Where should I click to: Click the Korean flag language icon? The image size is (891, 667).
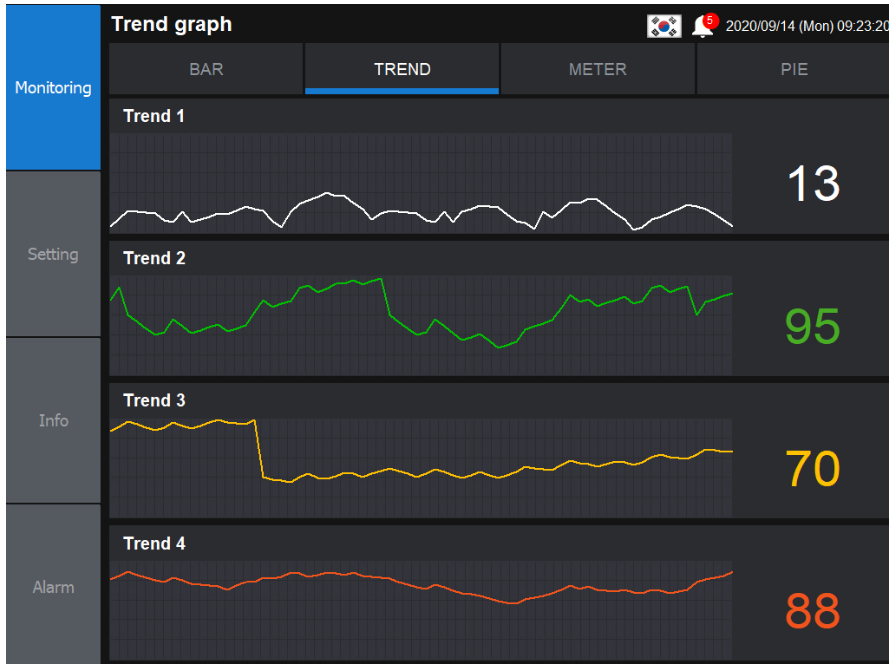click(663, 25)
